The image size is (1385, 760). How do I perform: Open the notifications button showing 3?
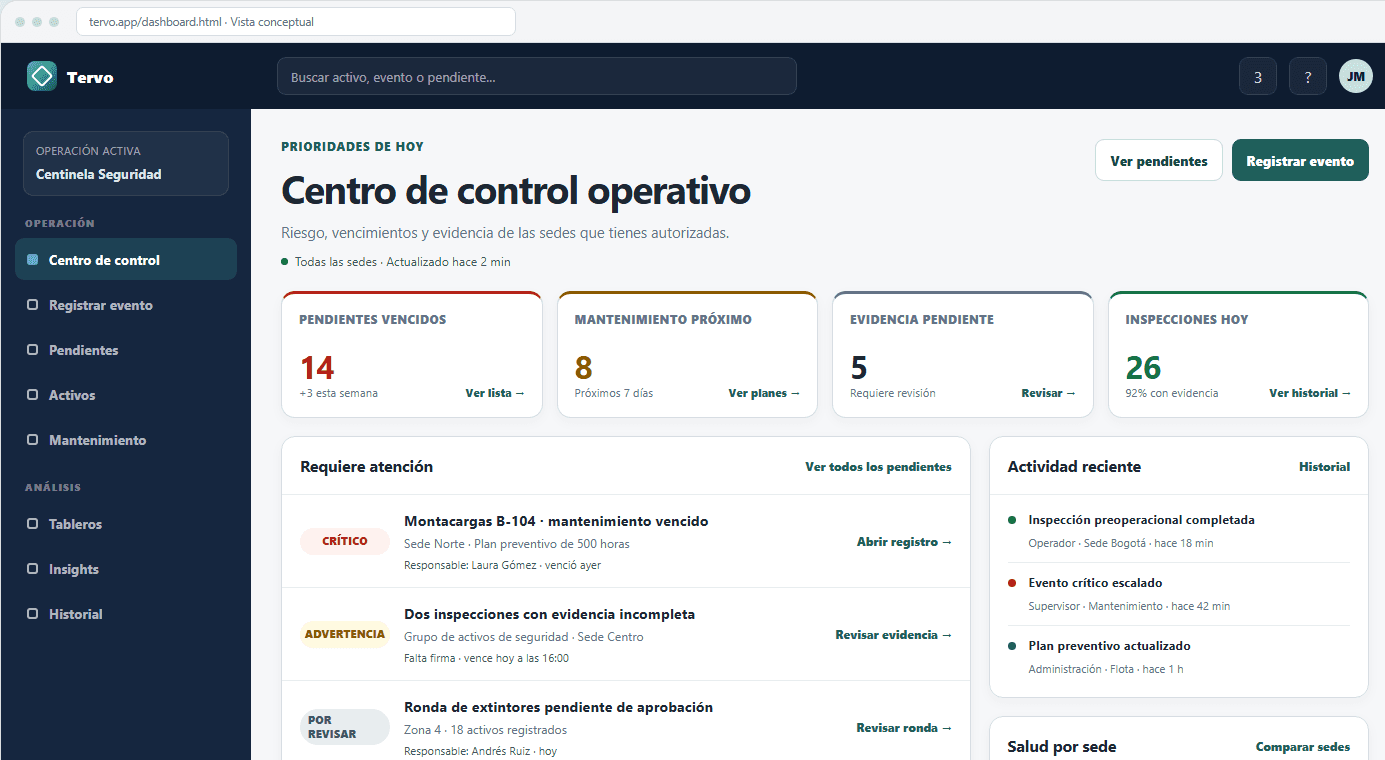point(1257,76)
